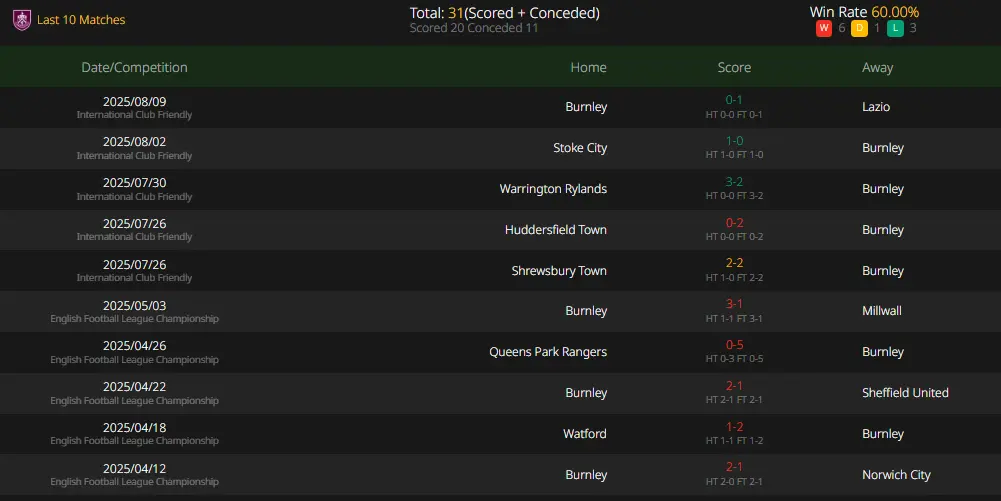The width and height of the screenshot is (1001, 501).
Task: Open the Millwall team link
Action: 882,311
